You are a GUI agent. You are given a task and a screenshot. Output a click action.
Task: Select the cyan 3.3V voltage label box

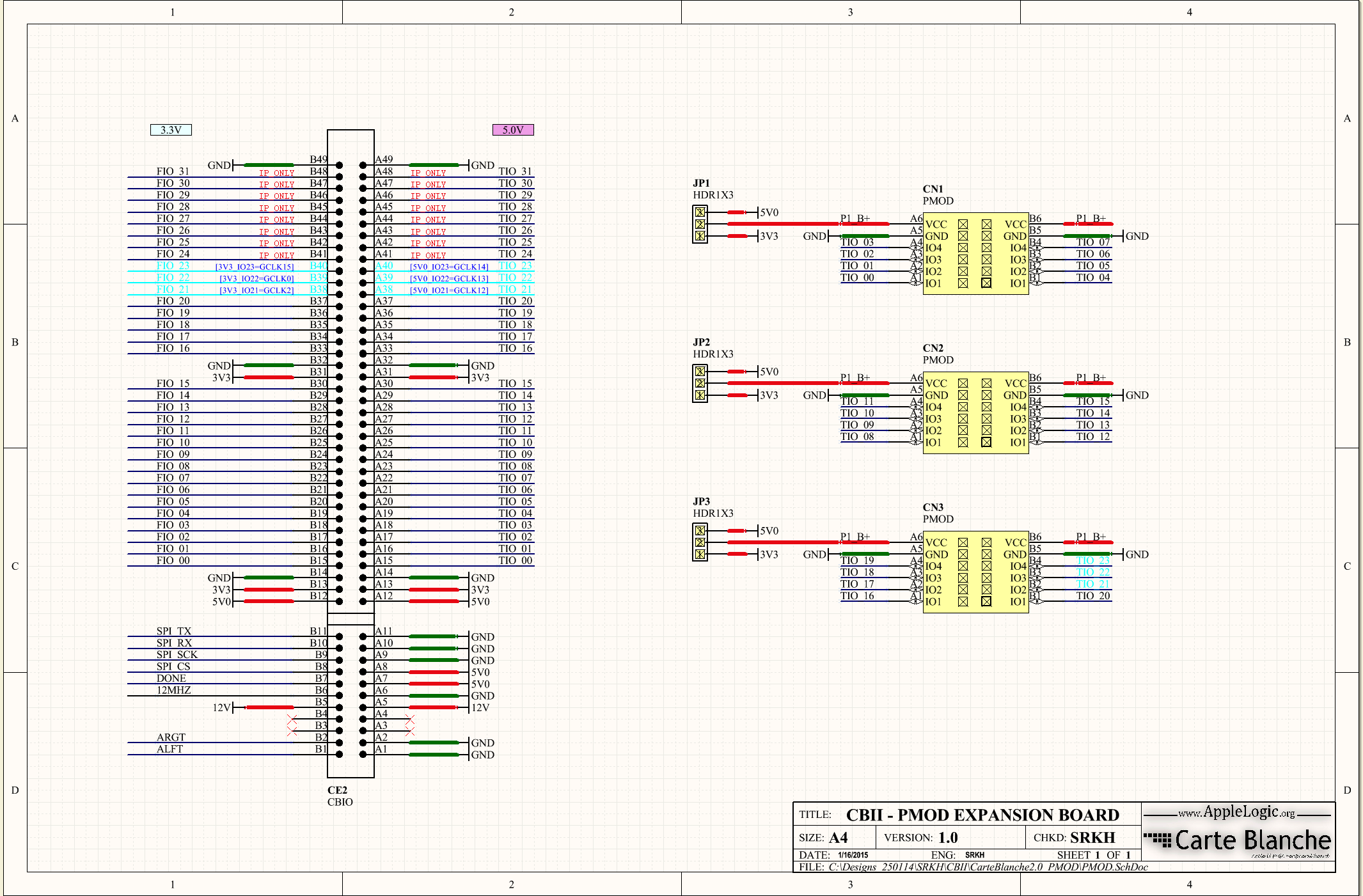(x=171, y=130)
